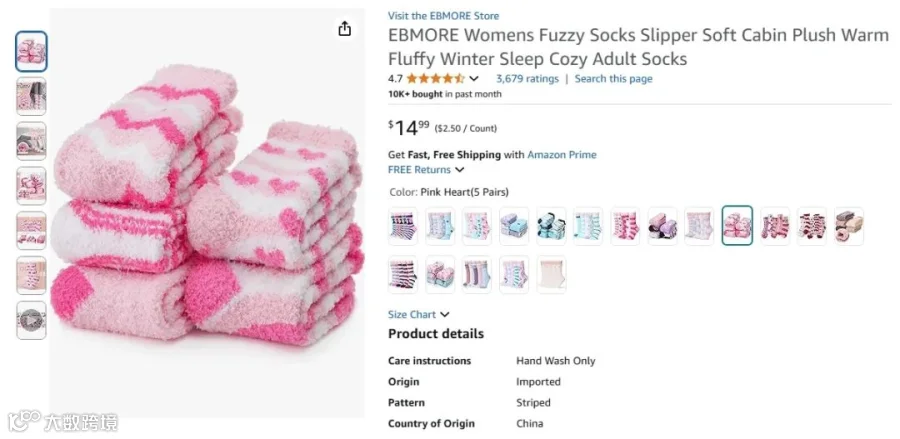Choose the first color swatch in top row
The image size is (900, 439).
pos(403,226)
